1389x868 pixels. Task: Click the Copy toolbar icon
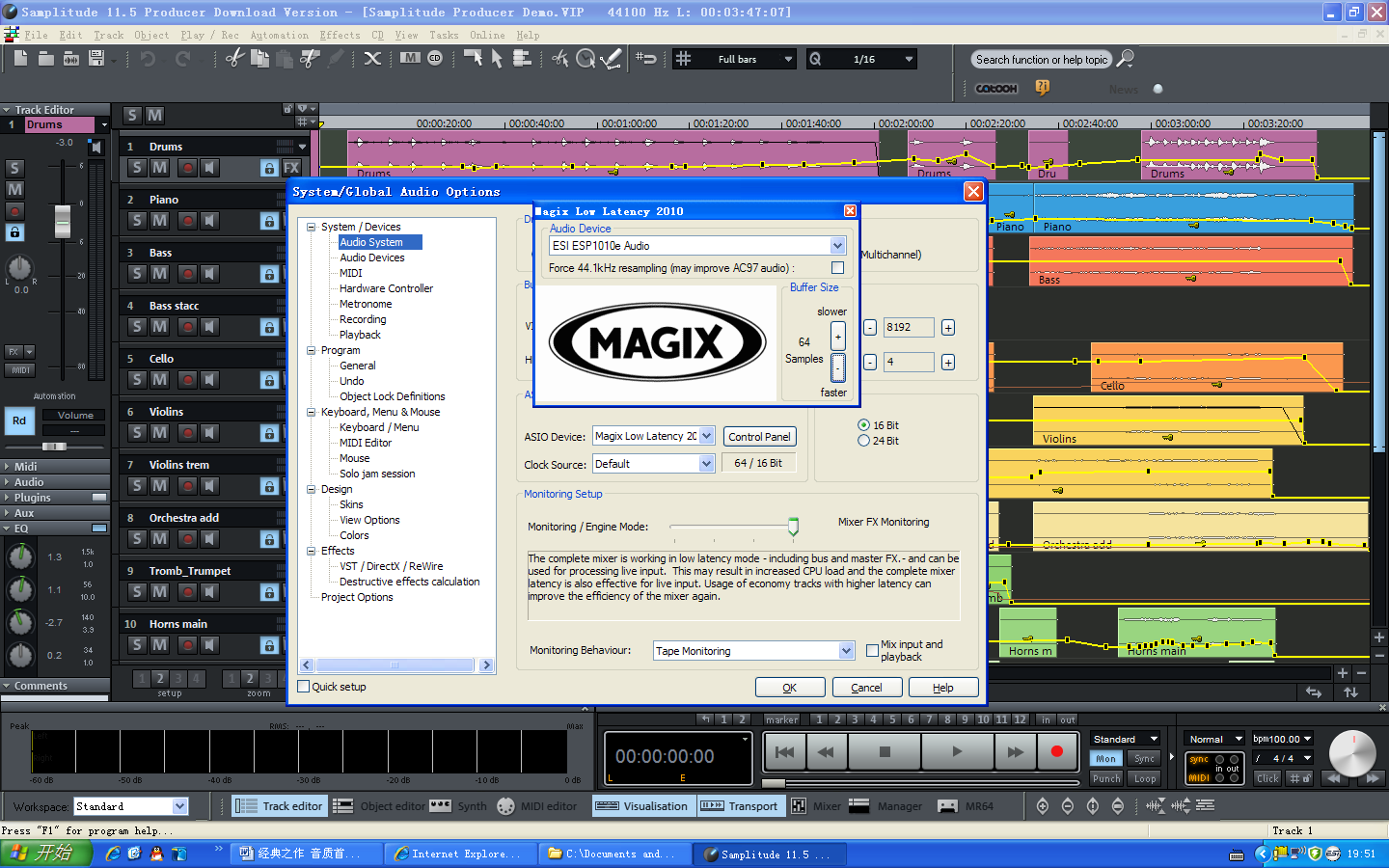point(259,59)
